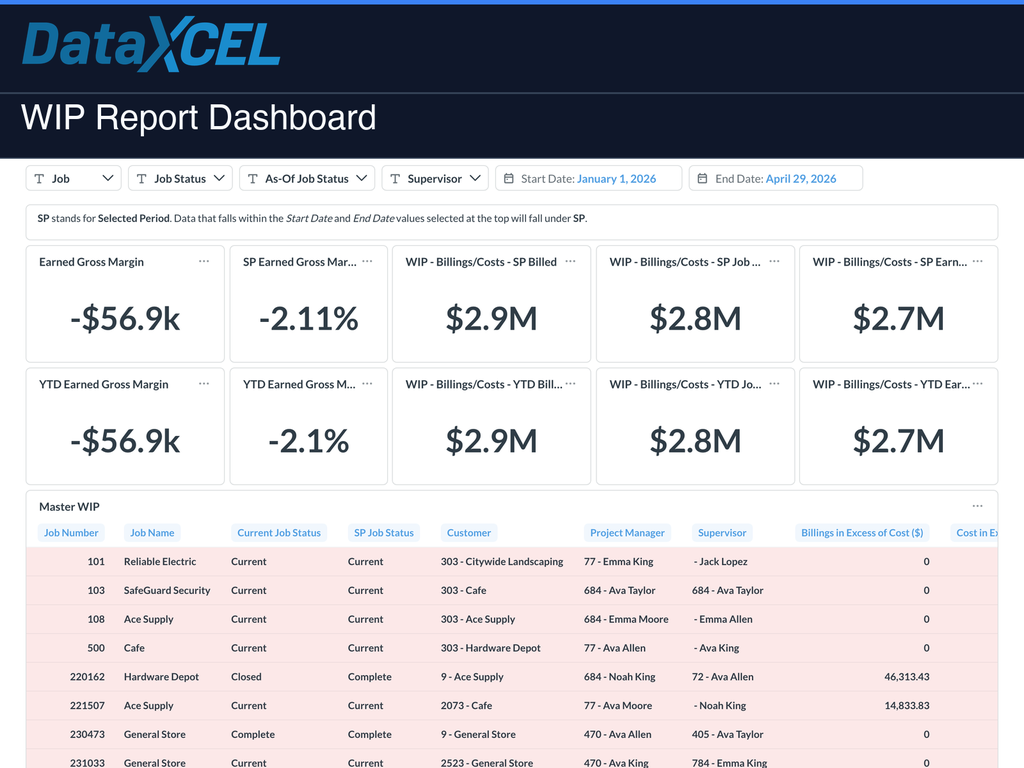Open the As-Of Job Status dropdown

(307, 178)
